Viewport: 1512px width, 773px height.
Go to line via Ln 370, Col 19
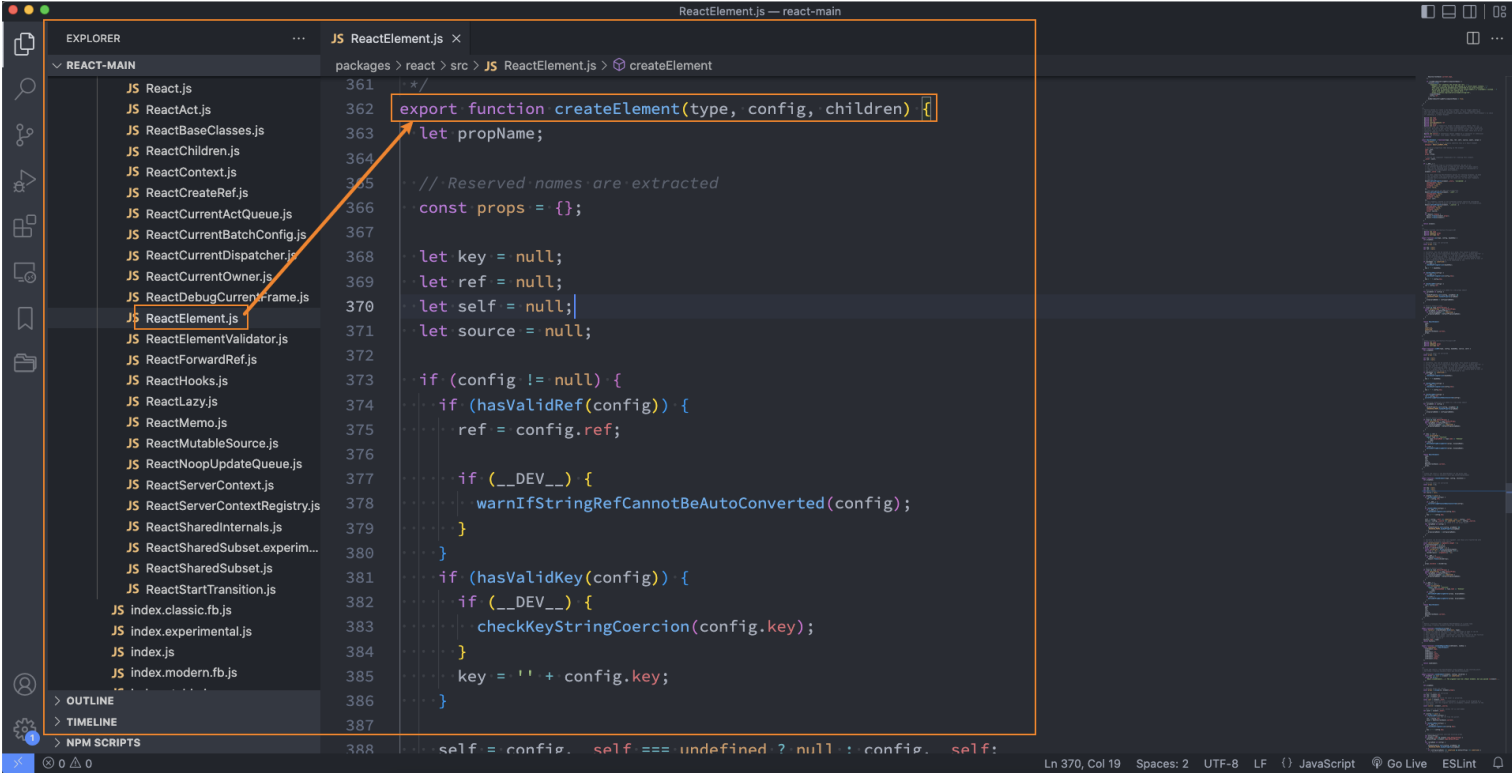coord(1082,763)
